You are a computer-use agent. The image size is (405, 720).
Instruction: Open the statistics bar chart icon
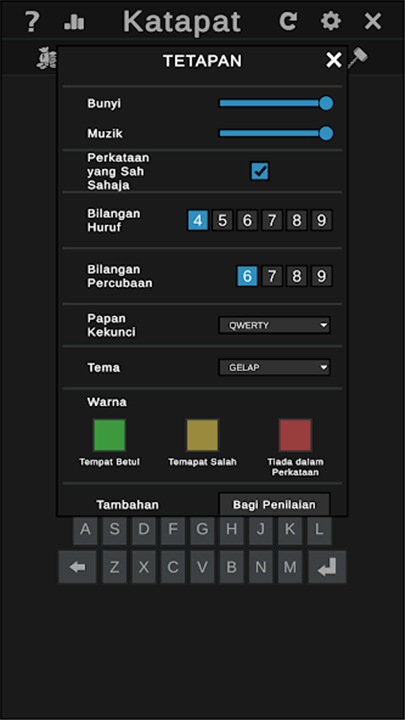(74, 22)
